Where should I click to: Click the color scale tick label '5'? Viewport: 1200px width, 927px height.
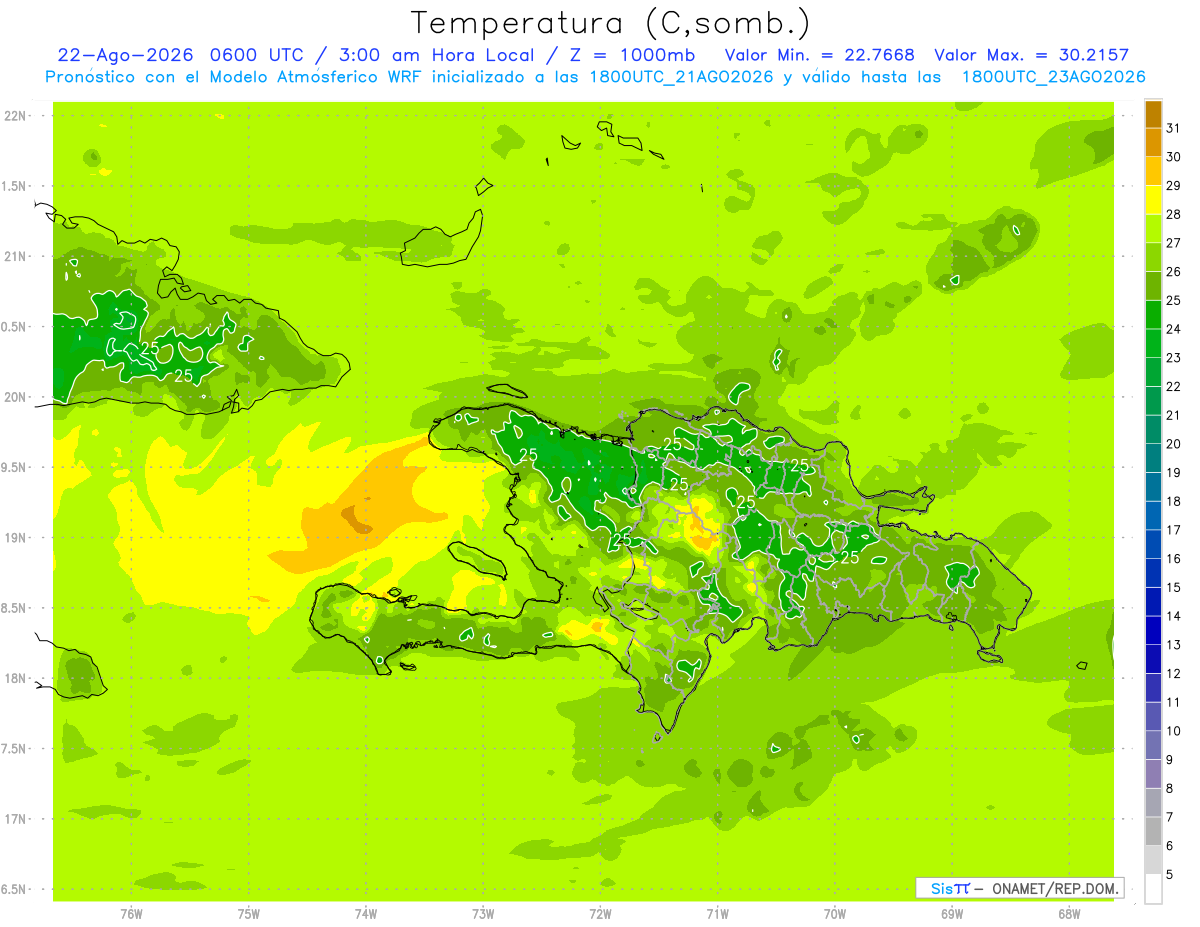(x=1170, y=874)
